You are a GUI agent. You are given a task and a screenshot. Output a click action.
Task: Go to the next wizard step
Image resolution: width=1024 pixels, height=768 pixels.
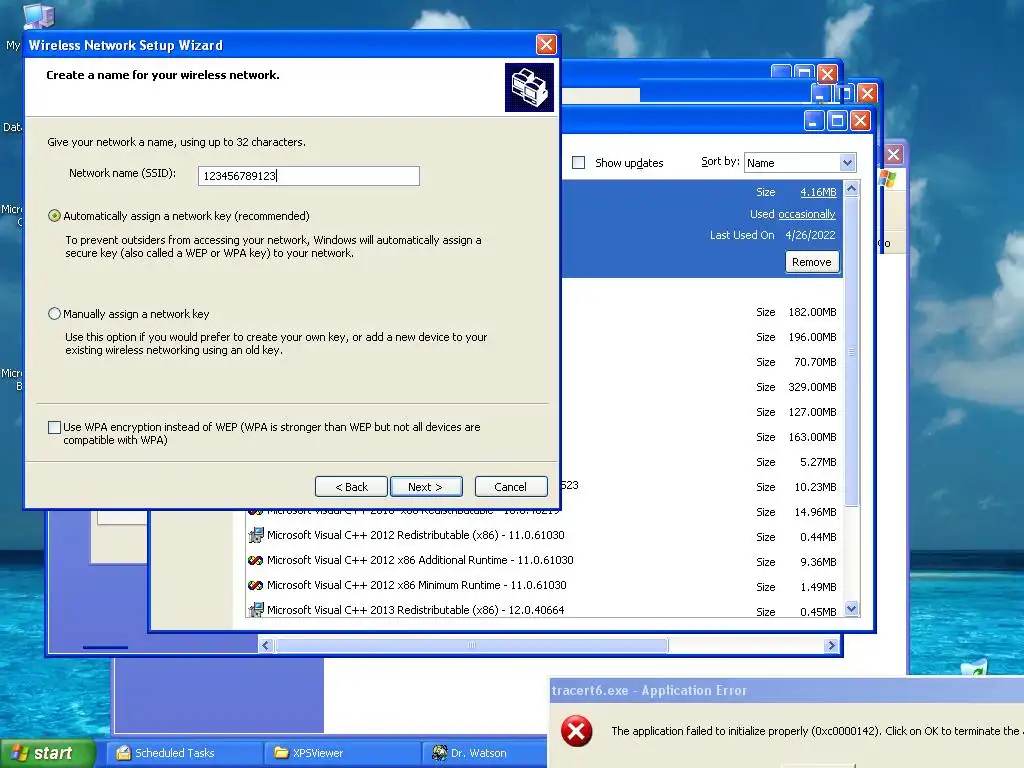click(x=426, y=487)
